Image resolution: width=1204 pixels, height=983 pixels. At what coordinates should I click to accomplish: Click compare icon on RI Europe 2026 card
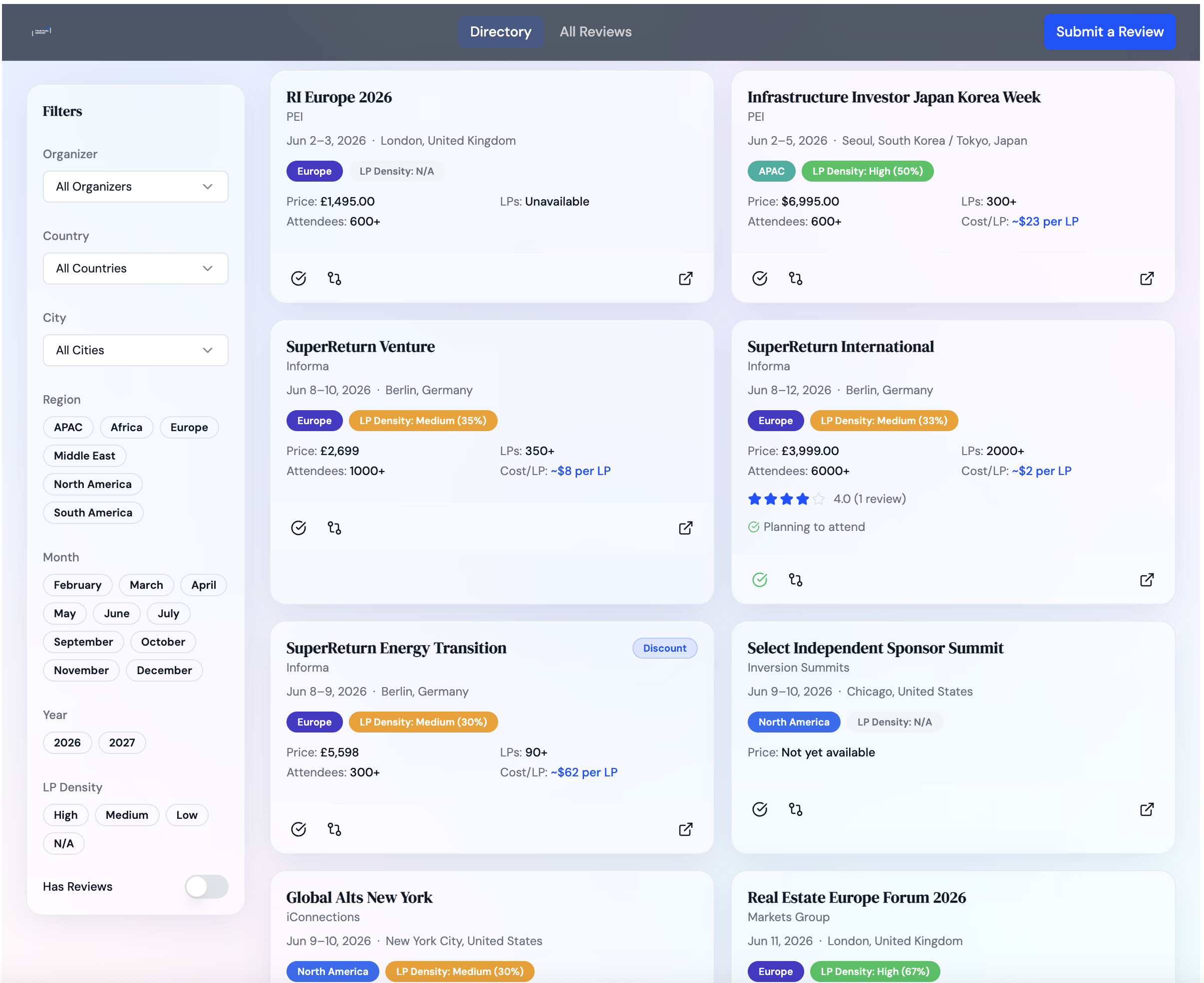[x=335, y=279]
